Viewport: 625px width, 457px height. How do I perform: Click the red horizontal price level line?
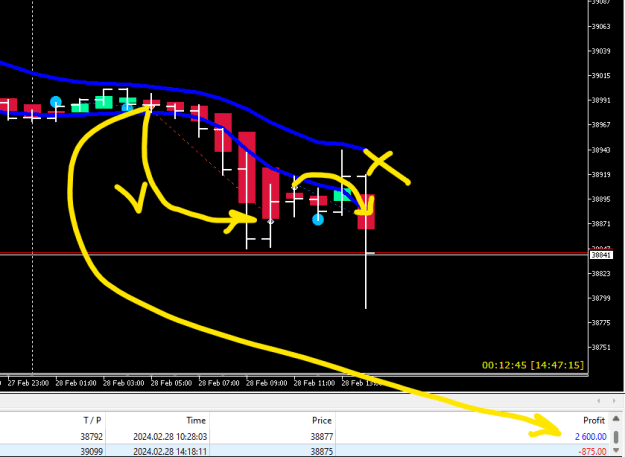294,253
